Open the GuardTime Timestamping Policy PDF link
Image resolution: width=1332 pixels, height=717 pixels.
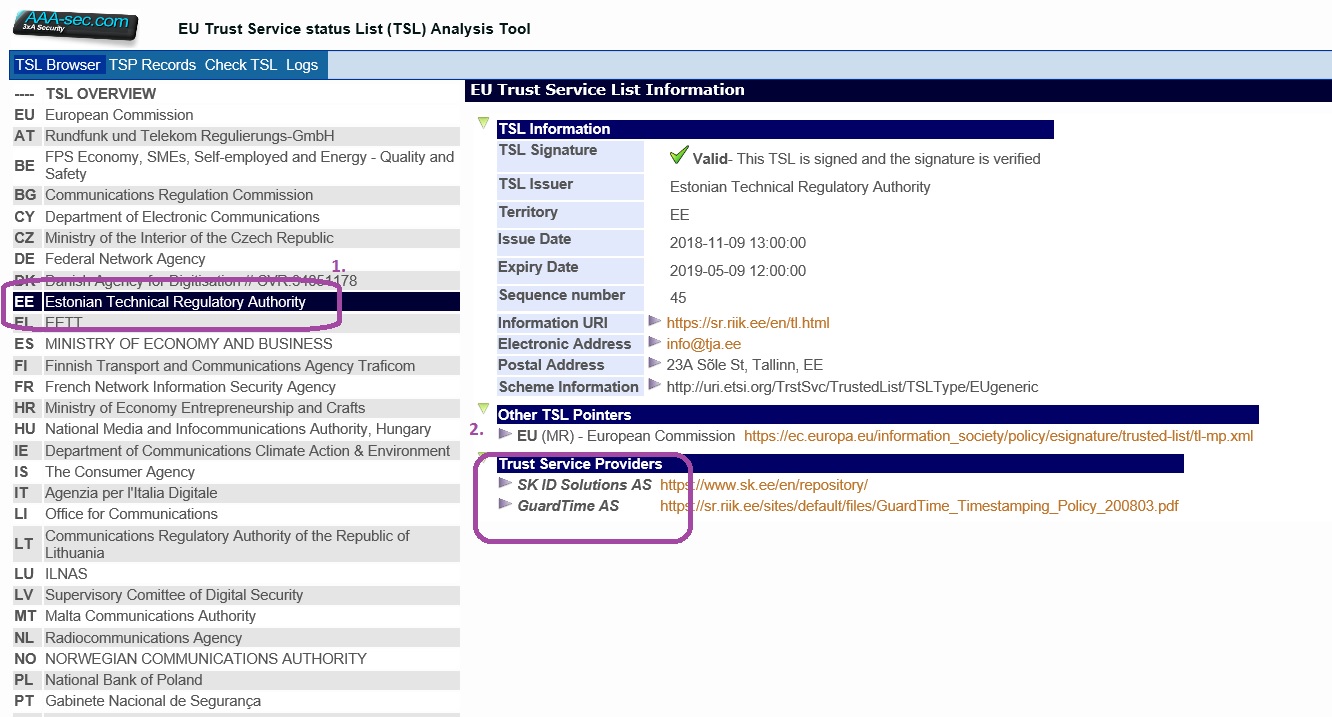coord(919,506)
